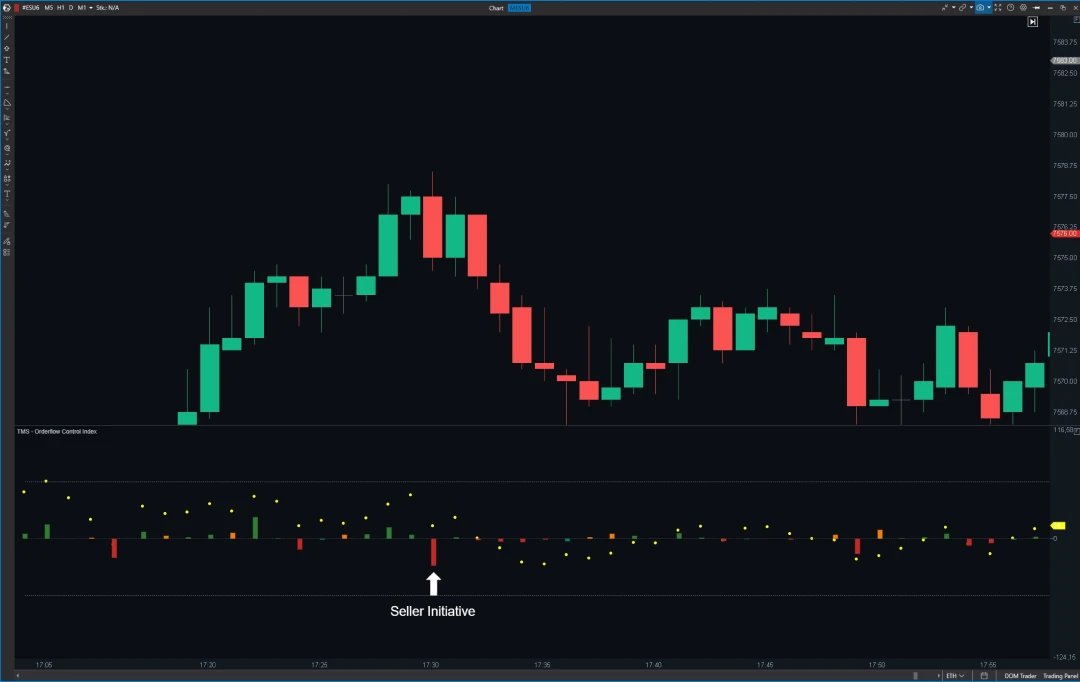
Task: Click the Stk: N/A label
Action: click(x=107, y=8)
